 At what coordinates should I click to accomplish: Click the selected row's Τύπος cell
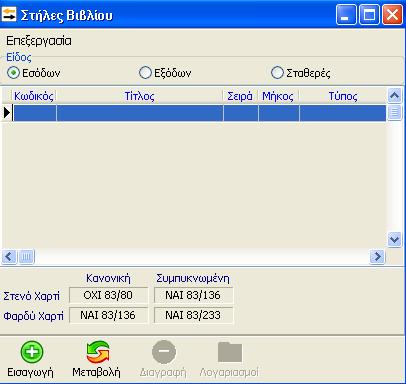[343, 113]
